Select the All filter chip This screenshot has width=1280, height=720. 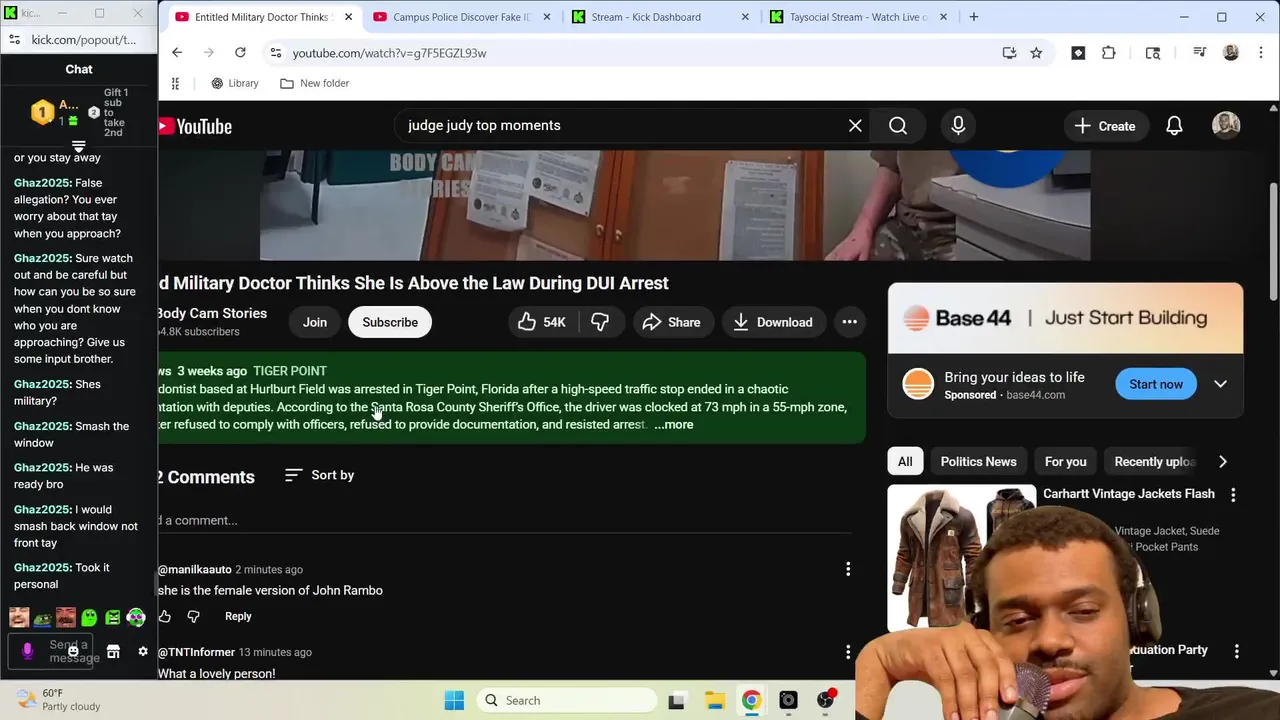pyautogui.click(x=905, y=461)
